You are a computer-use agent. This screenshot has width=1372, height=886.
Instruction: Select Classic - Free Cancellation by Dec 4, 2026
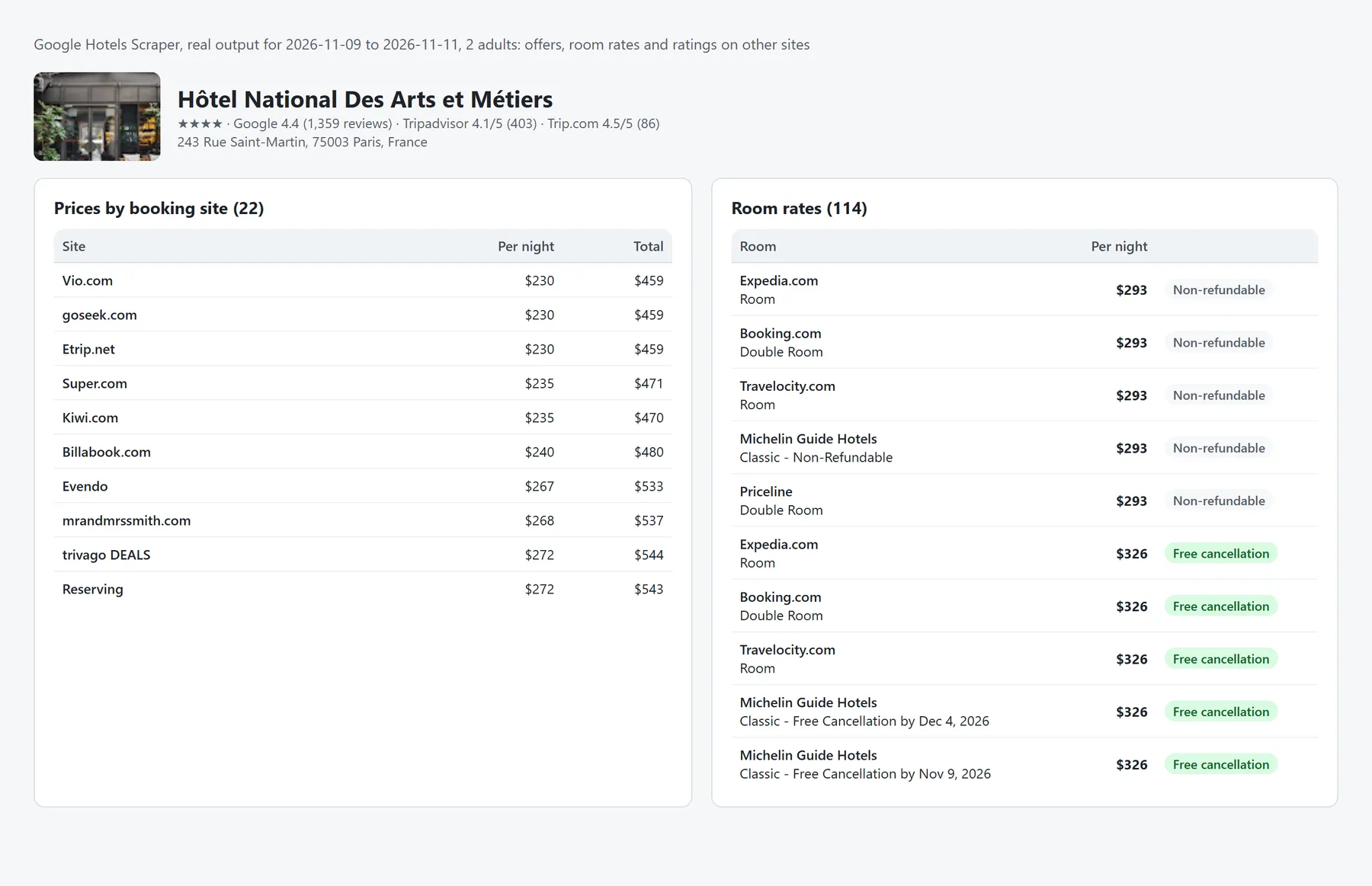point(864,721)
